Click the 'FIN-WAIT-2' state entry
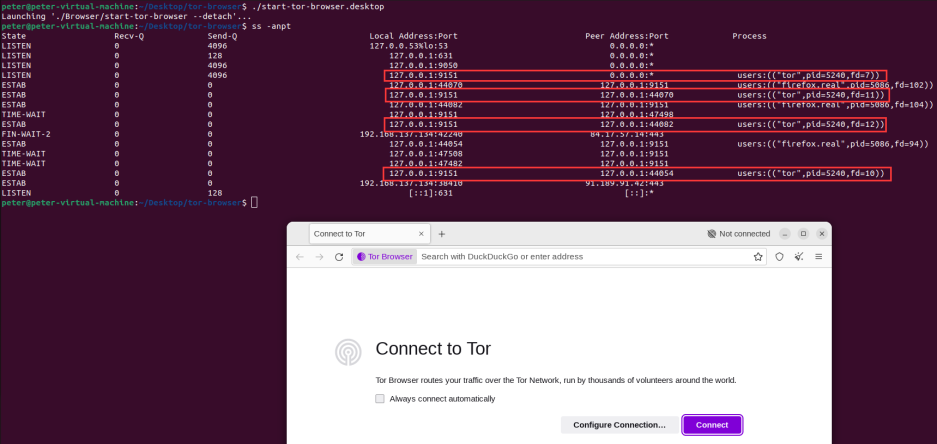 click(x=26, y=134)
